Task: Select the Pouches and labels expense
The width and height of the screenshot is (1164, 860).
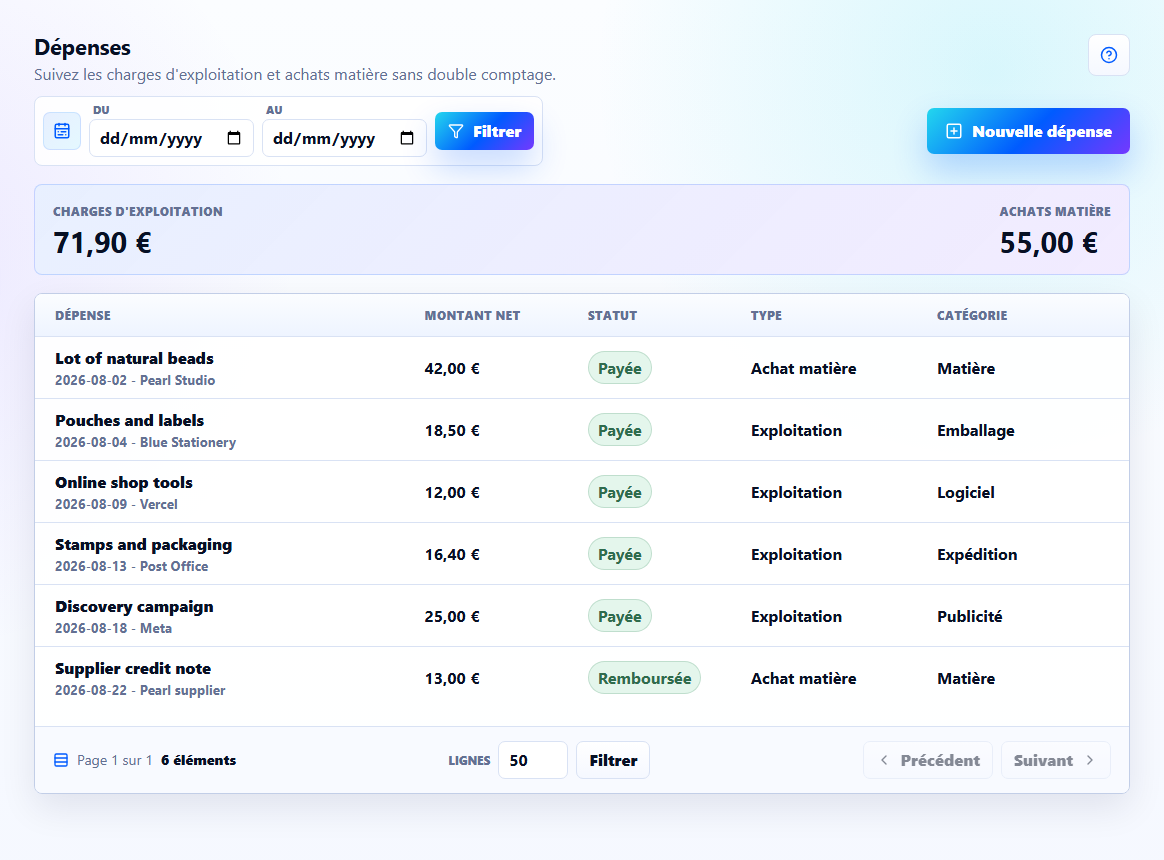Action: 582,430
